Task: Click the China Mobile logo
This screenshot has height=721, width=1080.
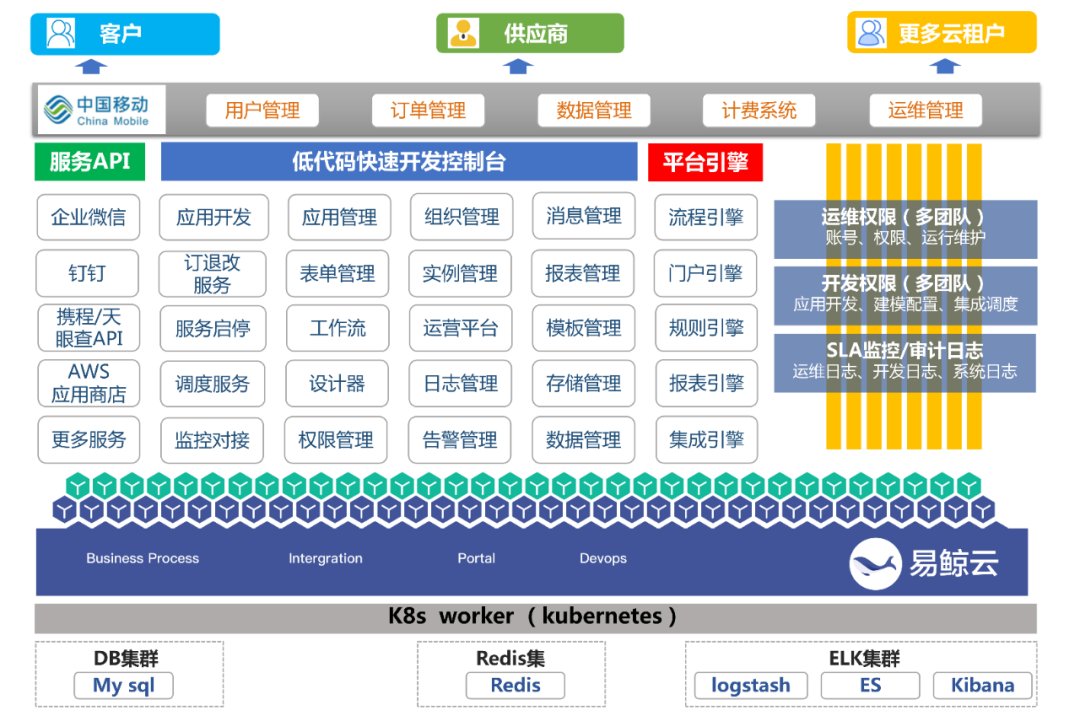Action: 102,110
